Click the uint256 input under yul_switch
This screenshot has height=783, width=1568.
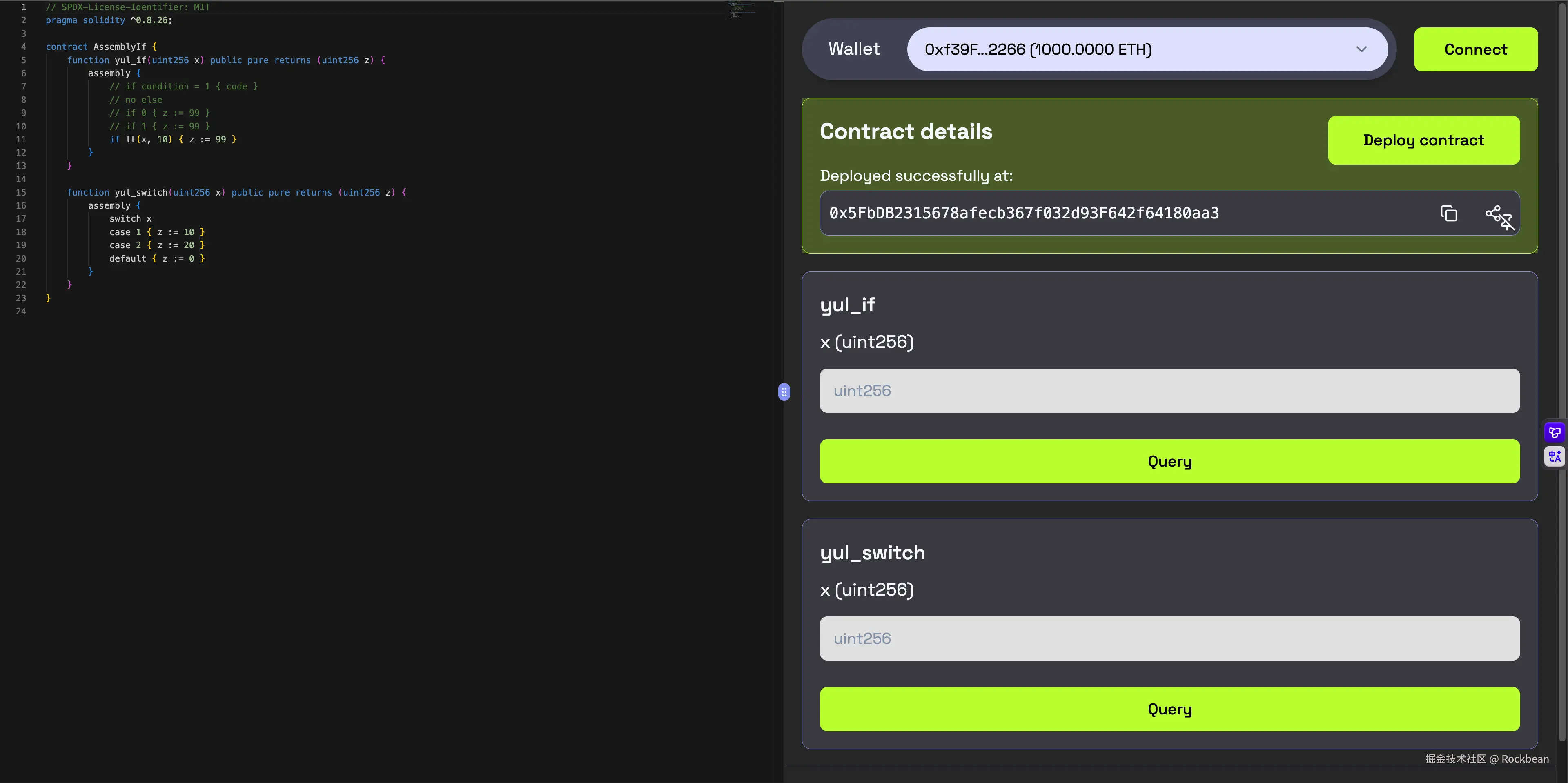click(x=1169, y=638)
